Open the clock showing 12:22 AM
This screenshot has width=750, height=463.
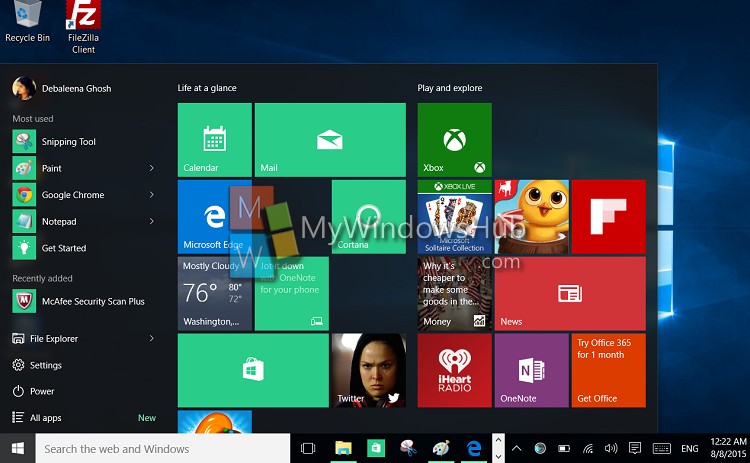click(x=728, y=448)
